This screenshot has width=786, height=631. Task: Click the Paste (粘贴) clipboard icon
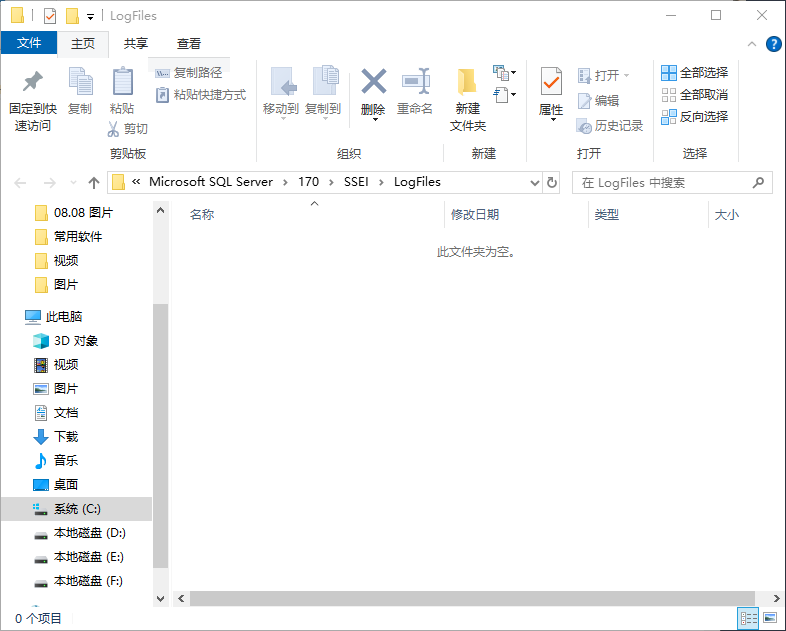pyautogui.click(x=122, y=81)
